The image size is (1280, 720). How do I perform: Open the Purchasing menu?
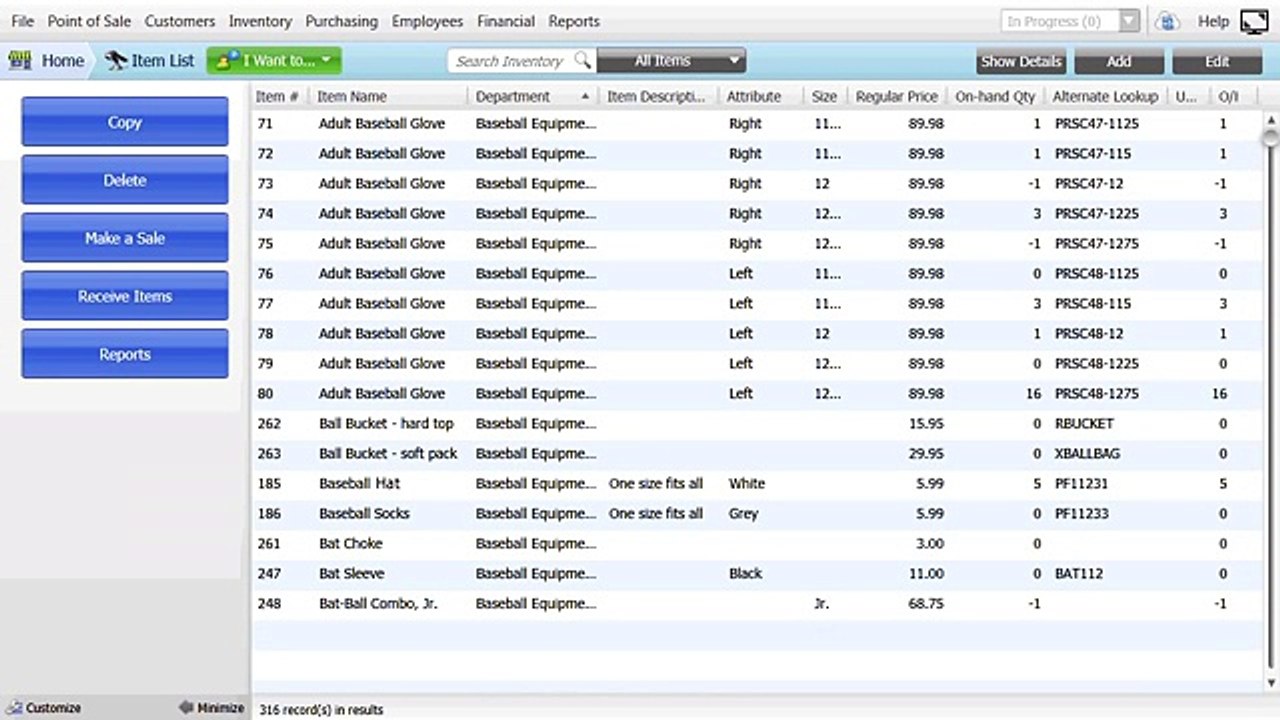coord(342,21)
